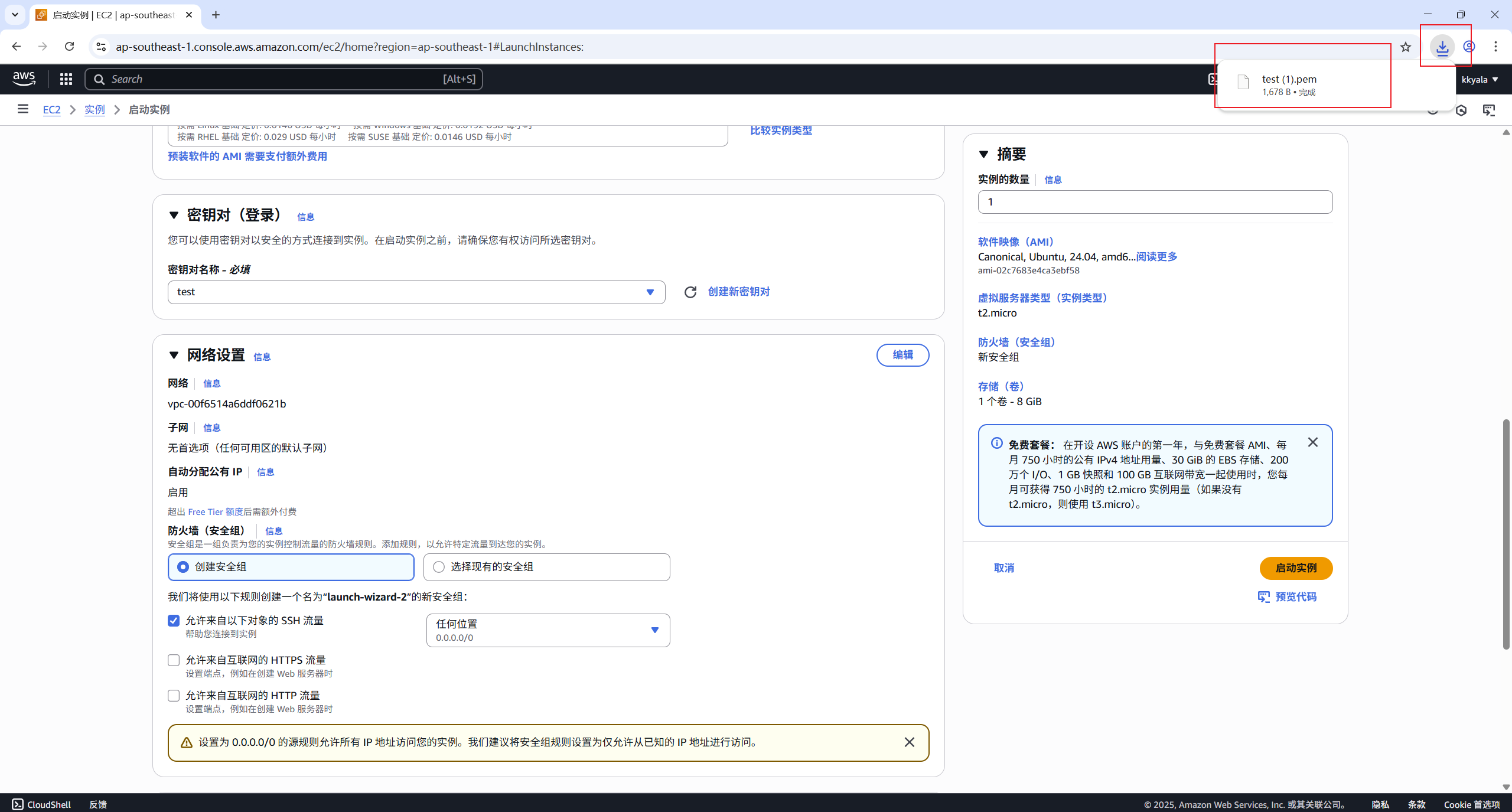This screenshot has width=1512, height=812.
Task: Bookmark this page with star icon
Action: click(1406, 47)
